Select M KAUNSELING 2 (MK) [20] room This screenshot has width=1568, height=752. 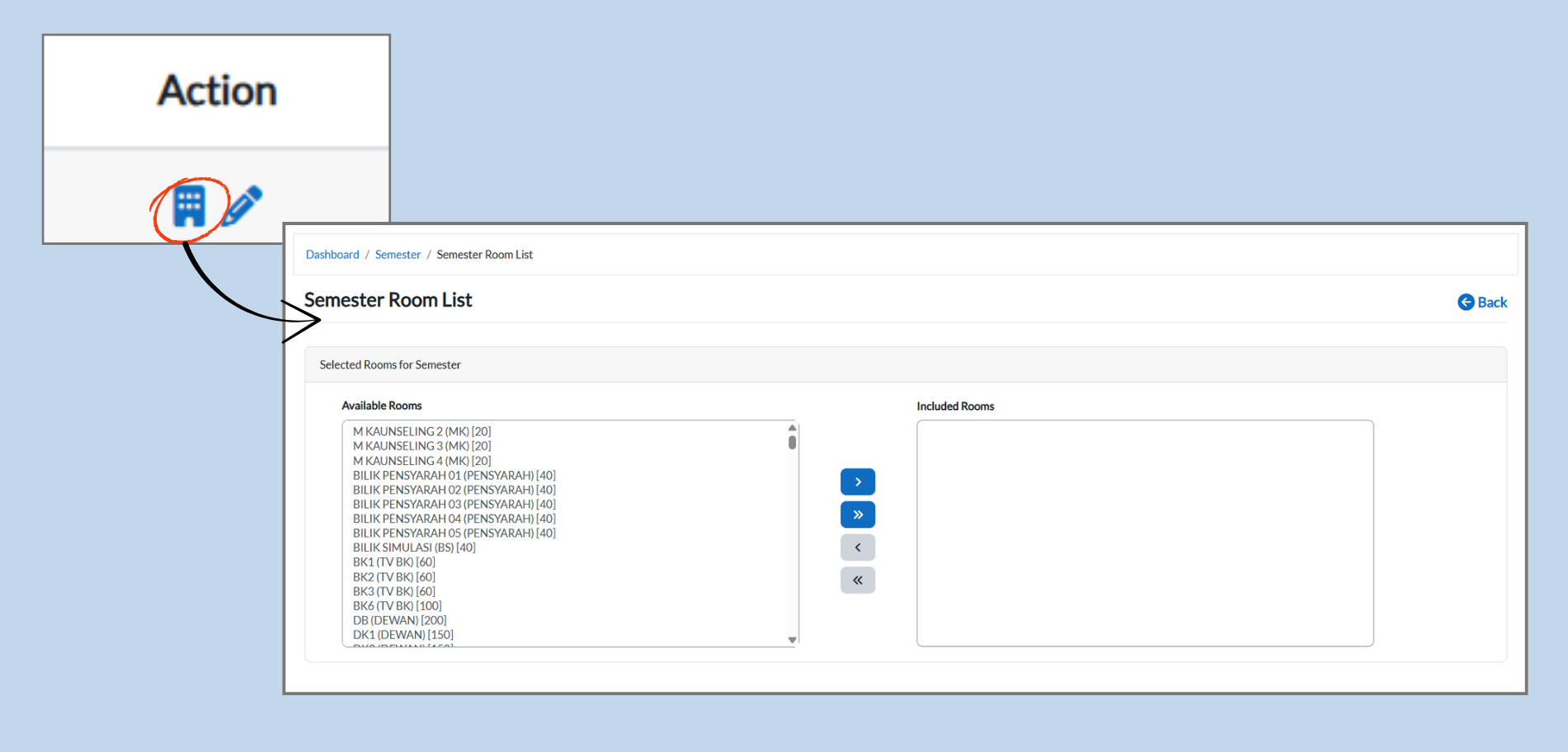421,431
